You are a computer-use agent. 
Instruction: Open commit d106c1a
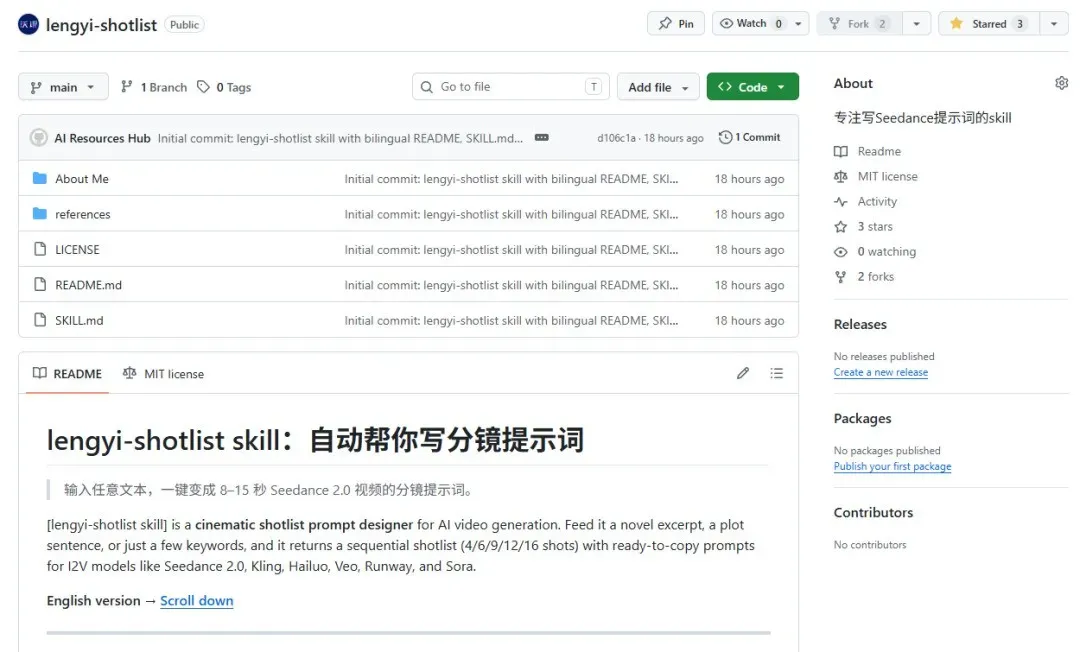coord(616,138)
